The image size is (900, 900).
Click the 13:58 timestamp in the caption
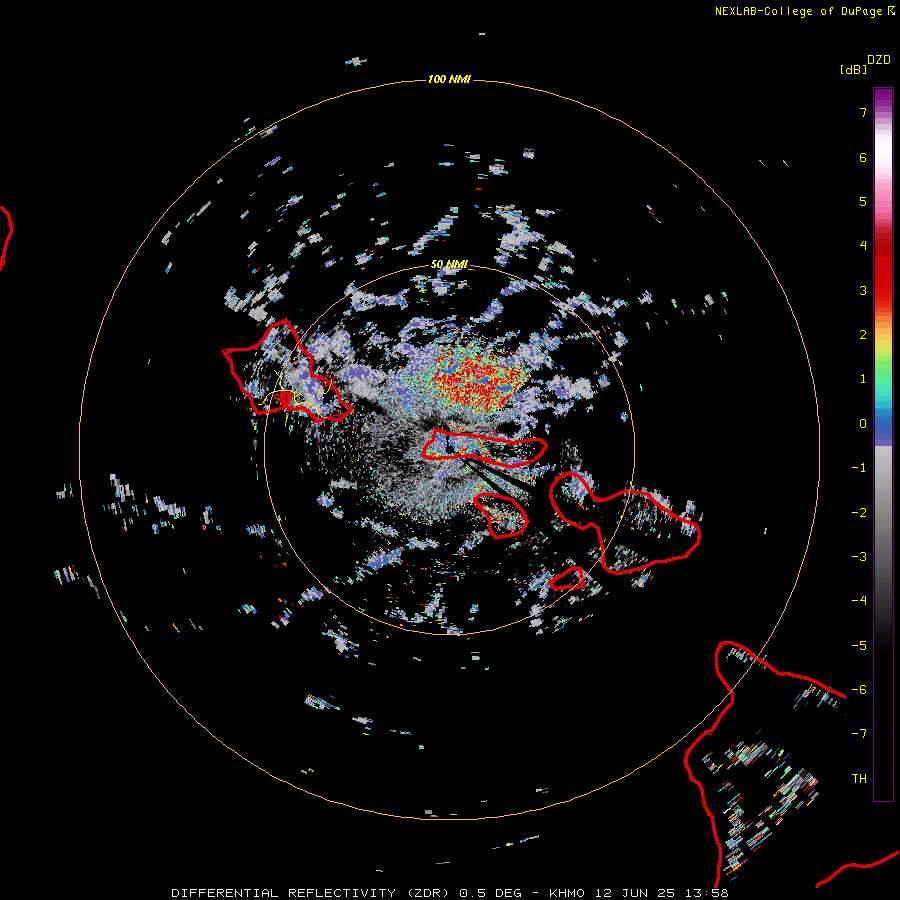click(x=708, y=893)
